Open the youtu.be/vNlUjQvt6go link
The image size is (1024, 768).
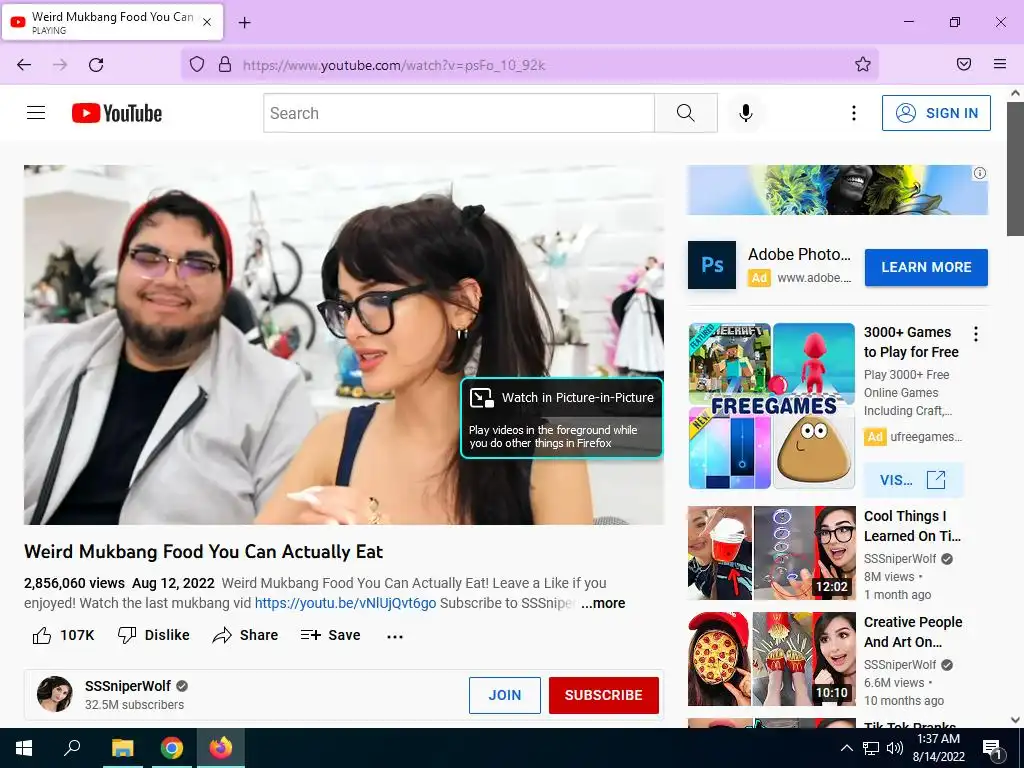pyautogui.click(x=345, y=603)
